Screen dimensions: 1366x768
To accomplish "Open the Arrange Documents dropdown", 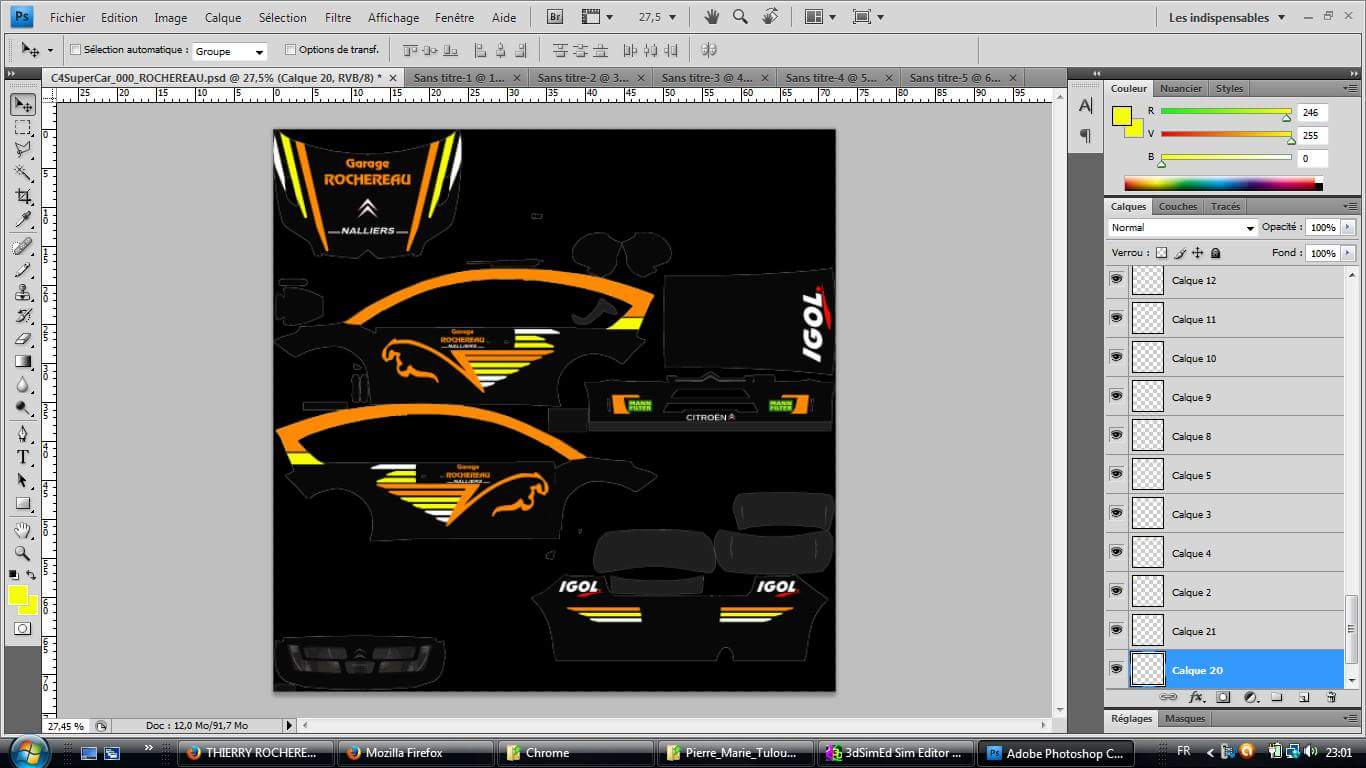I will point(820,17).
